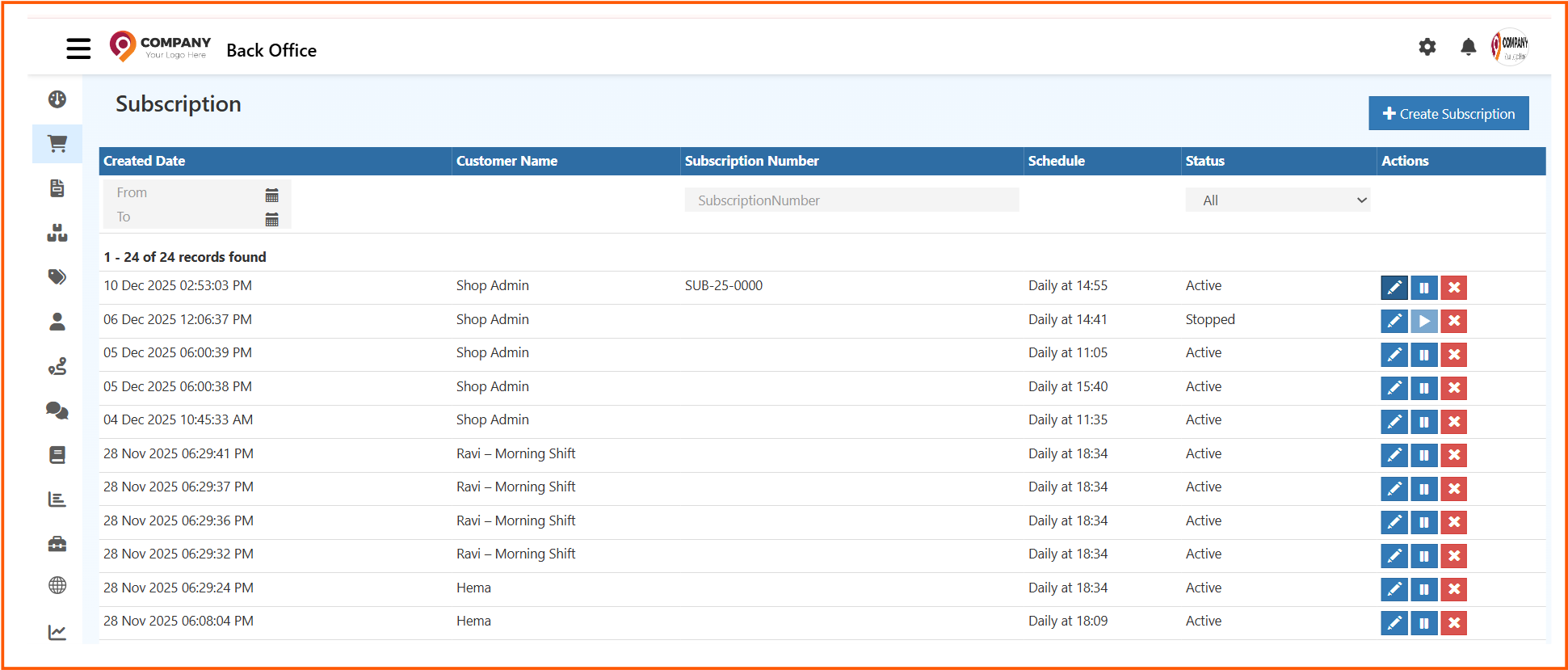The image size is (1568, 670).
Task: Pause subscription created 10 Dec 2025
Action: tap(1424, 288)
